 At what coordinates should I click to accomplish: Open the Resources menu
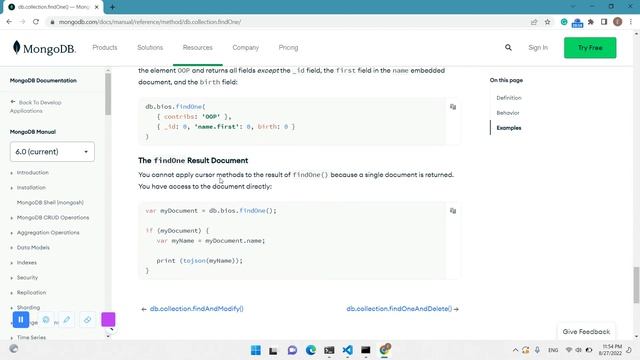tap(198, 48)
